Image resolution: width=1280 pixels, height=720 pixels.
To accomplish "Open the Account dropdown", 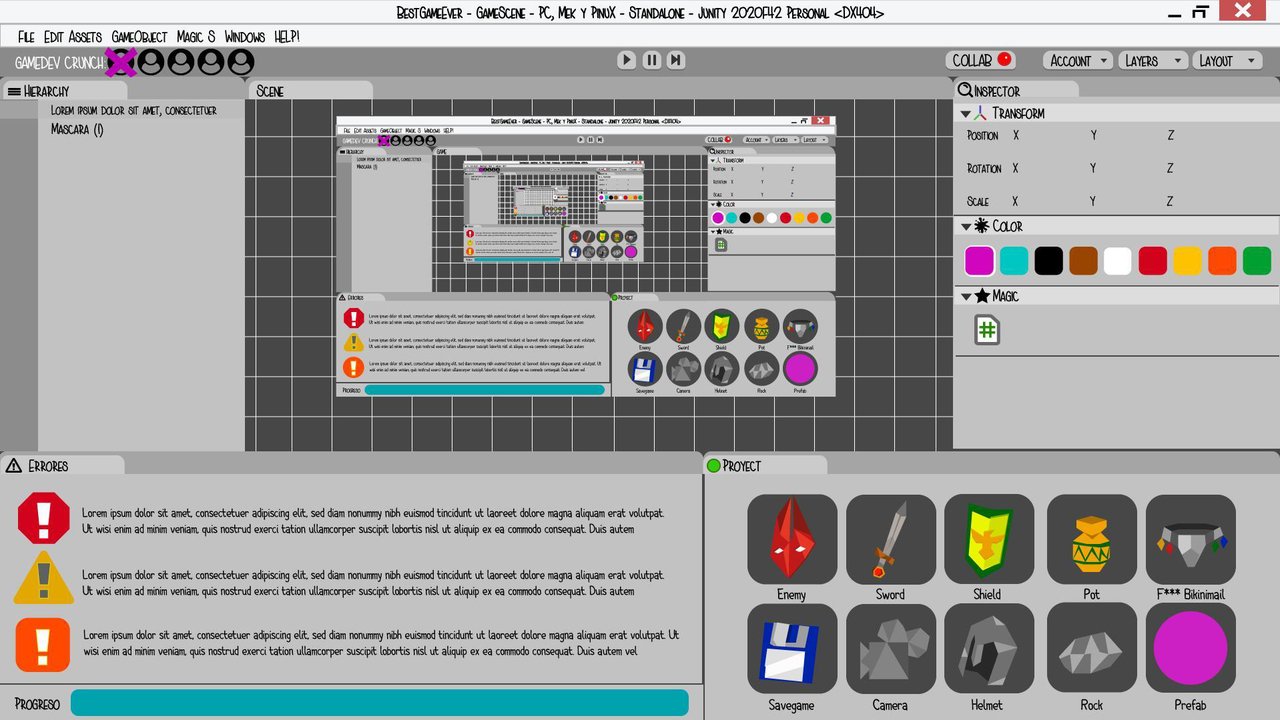I will (1079, 61).
